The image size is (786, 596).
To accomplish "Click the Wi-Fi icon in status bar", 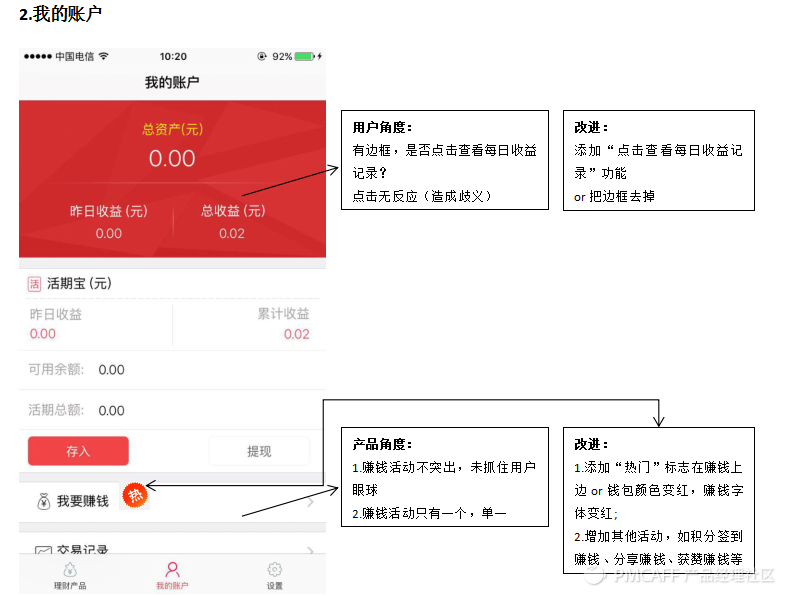I will pyautogui.click(x=104, y=56).
